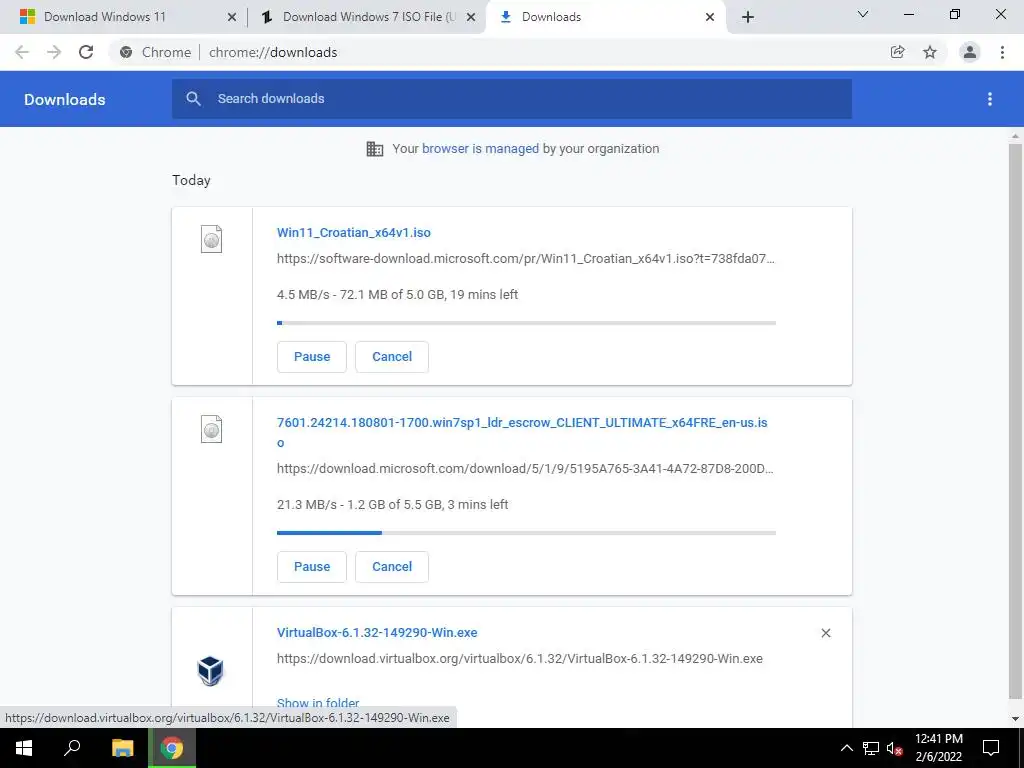The width and height of the screenshot is (1024, 768).
Task: Open taskbar search magnifier
Action: pyautogui.click(x=72, y=748)
